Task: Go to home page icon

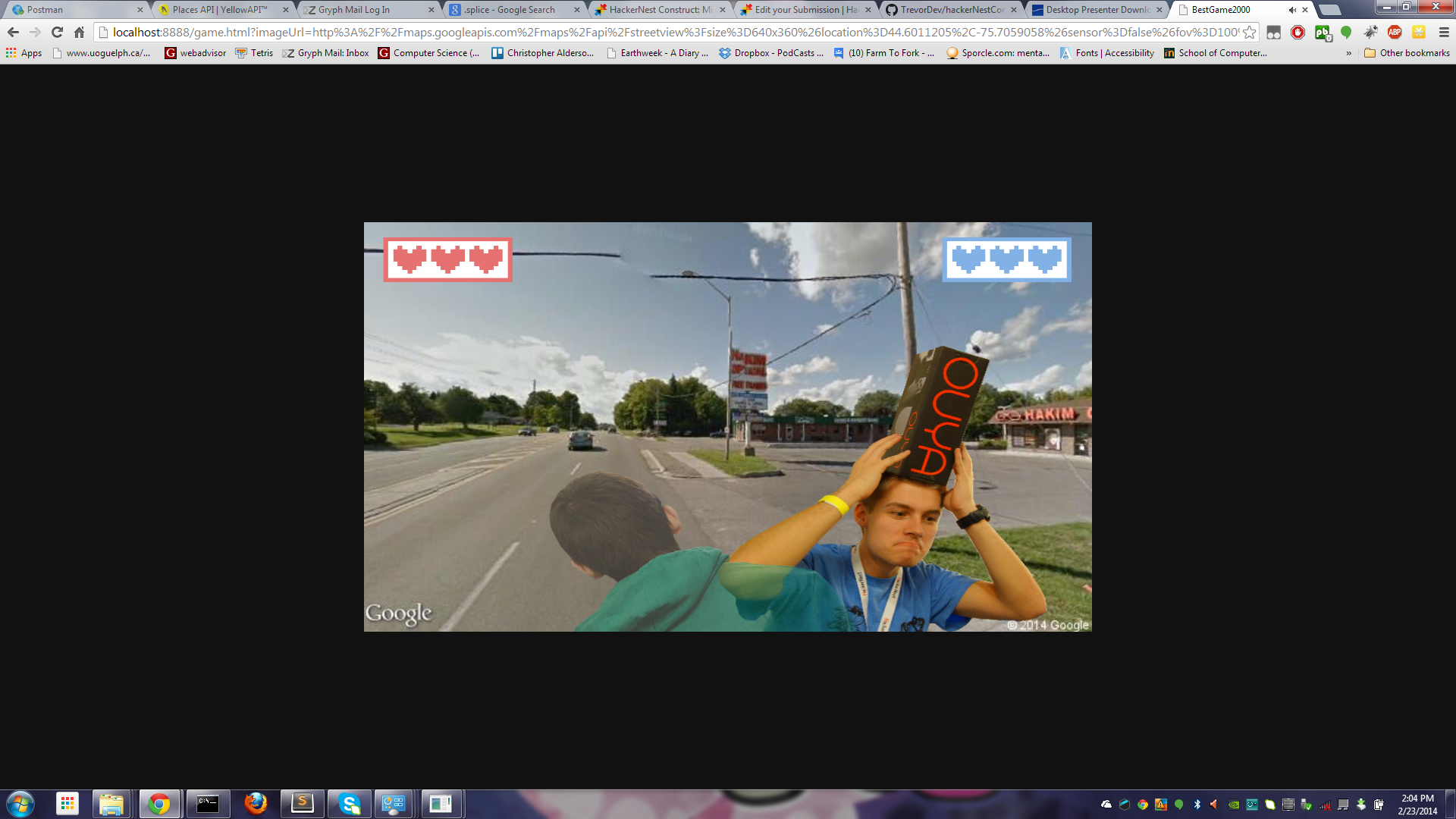Action: pyautogui.click(x=79, y=32)
